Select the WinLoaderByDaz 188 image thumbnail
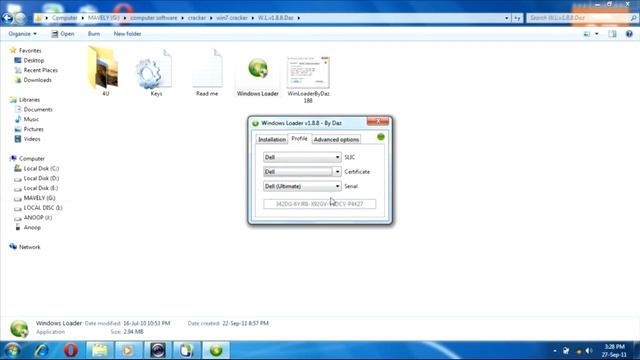The image size is (640, 360). (308, 73)
